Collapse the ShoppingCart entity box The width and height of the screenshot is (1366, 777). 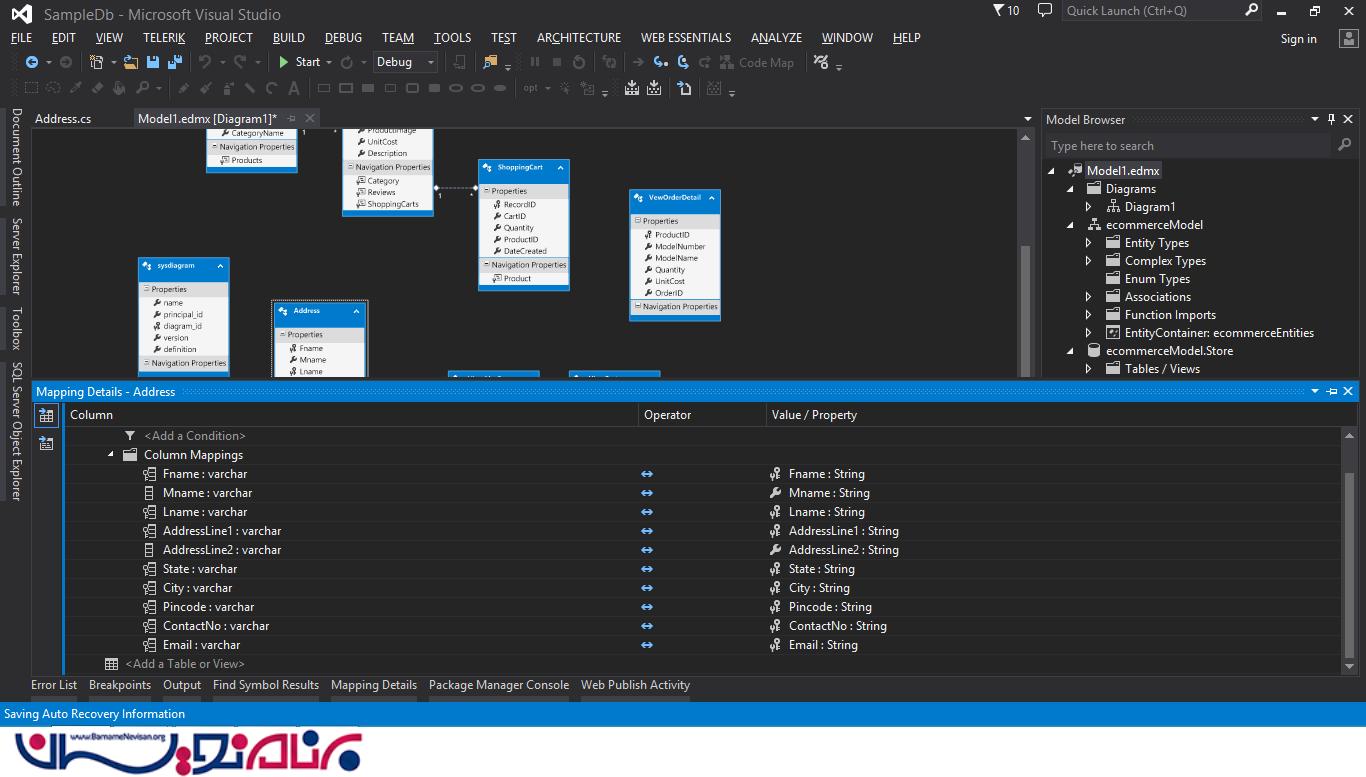point(561,168)
